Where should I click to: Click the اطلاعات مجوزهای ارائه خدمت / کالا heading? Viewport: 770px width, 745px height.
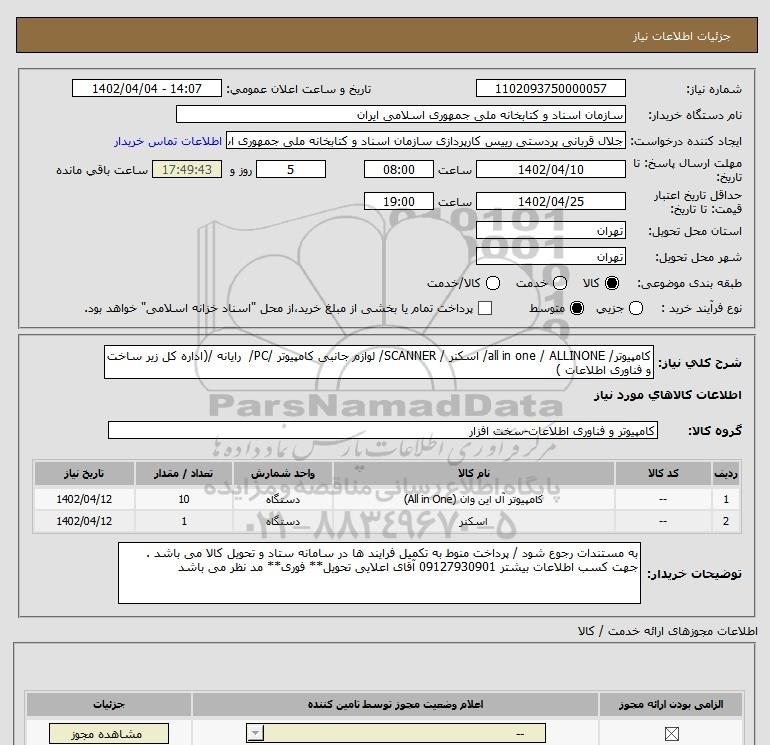pos(667,632)
